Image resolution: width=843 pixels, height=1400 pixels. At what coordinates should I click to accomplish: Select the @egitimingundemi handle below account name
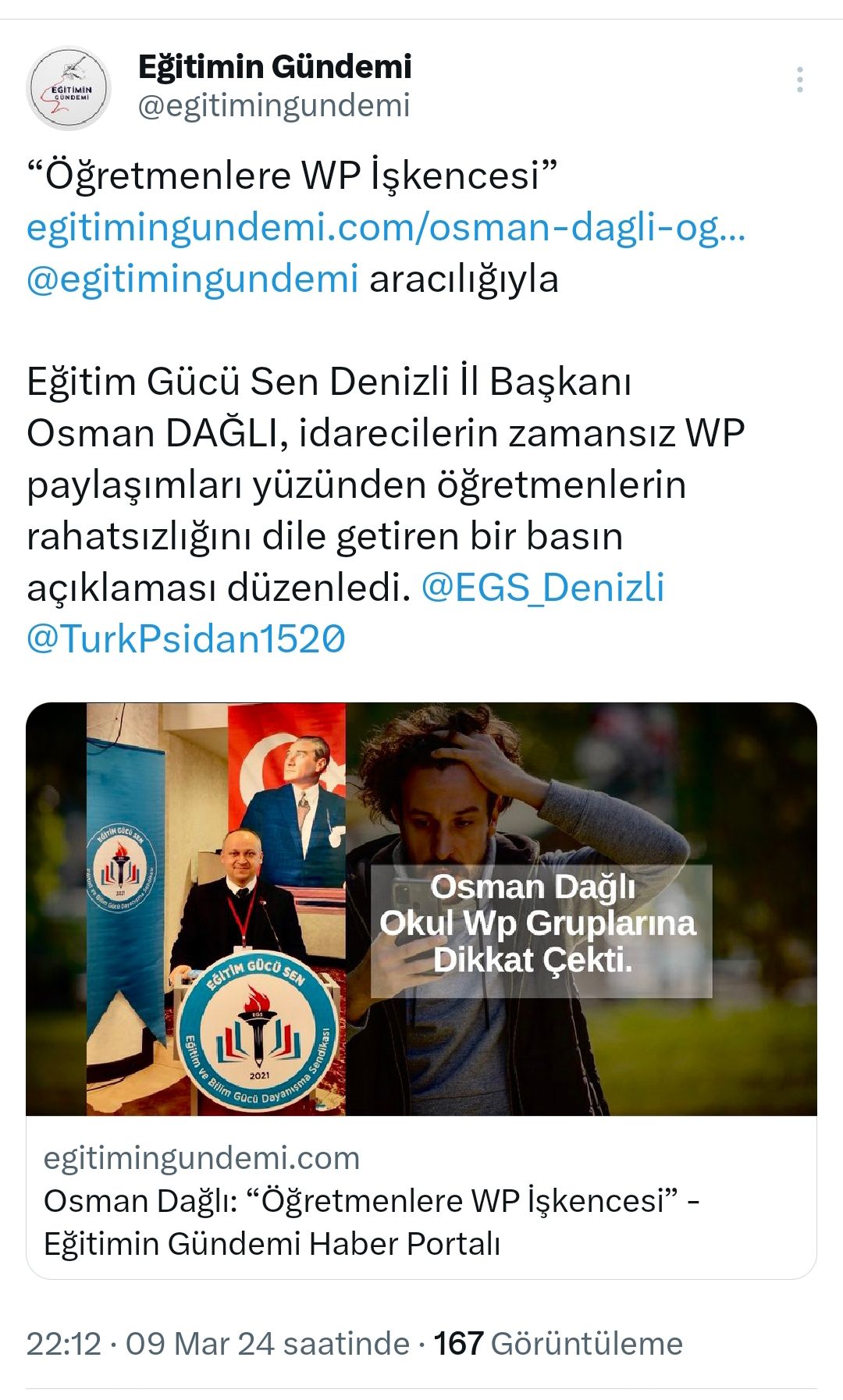274,106
